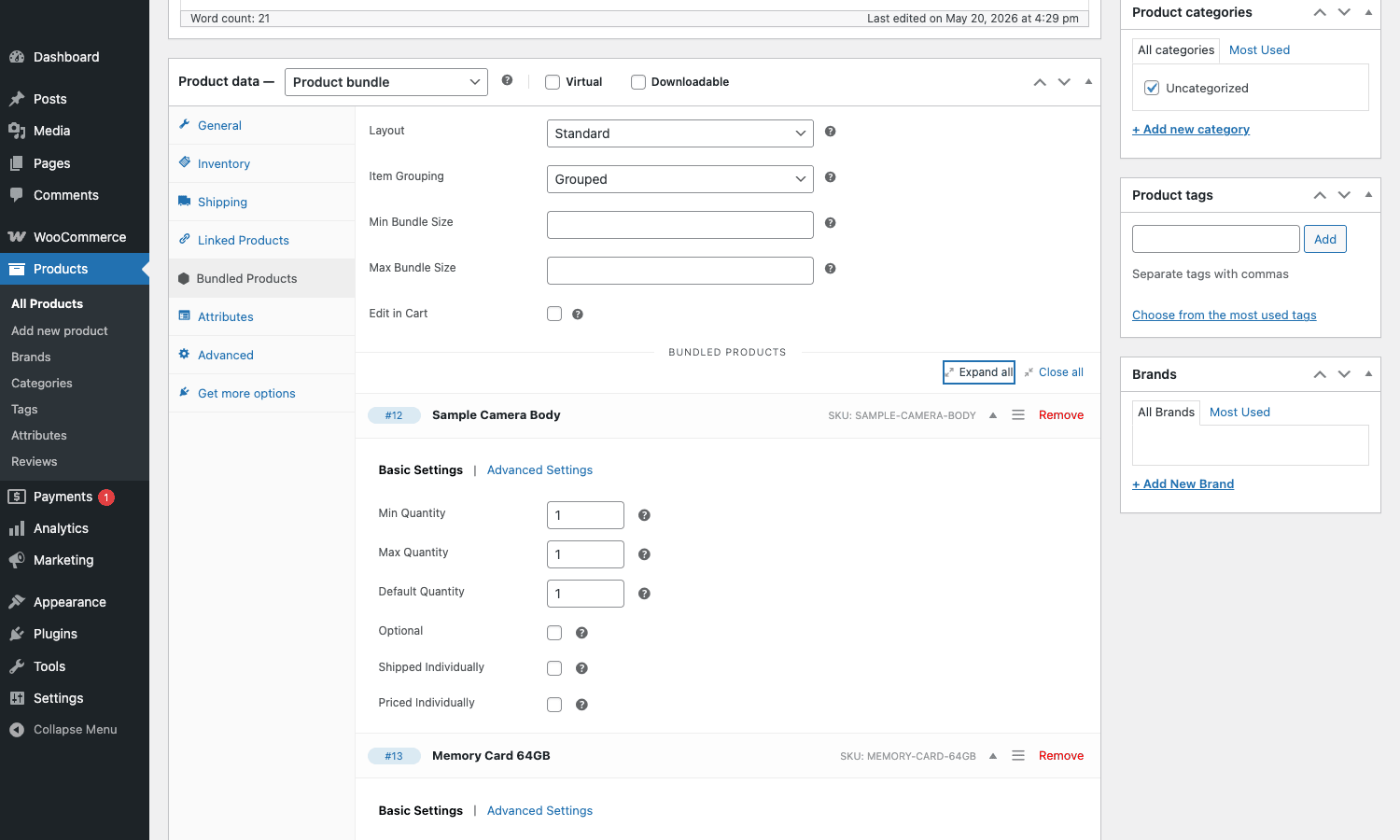This screenshot has width=1400, height=840.
Task: Click help icon beside Priced Individually
Action: click(581, 705)
